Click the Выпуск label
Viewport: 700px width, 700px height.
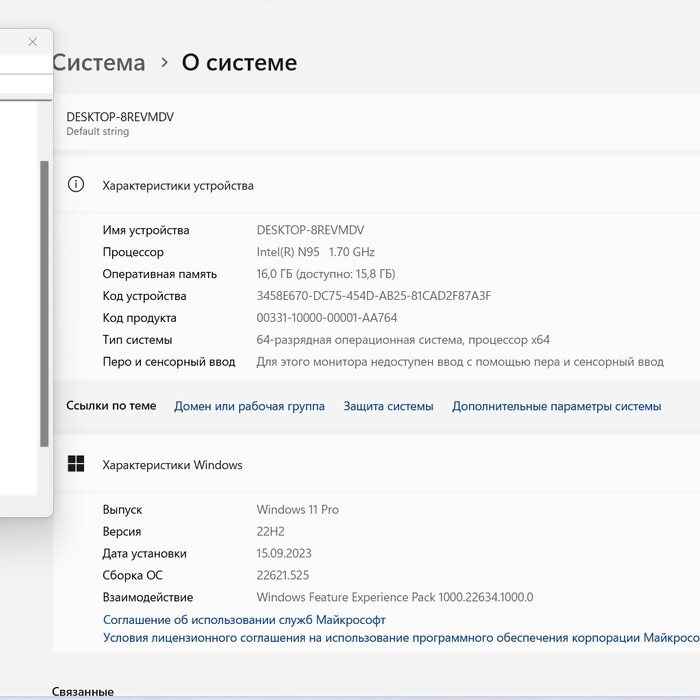click(122, 510)
